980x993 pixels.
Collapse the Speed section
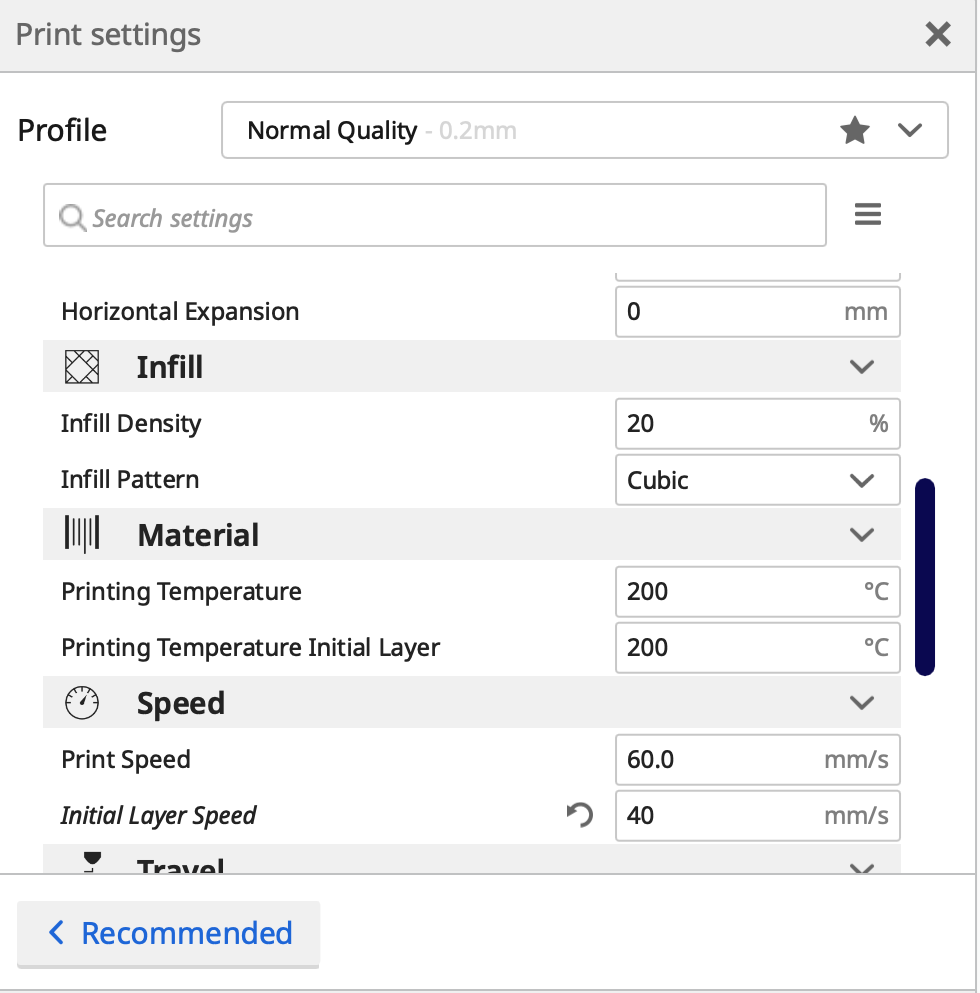click(x=861, y=702)
